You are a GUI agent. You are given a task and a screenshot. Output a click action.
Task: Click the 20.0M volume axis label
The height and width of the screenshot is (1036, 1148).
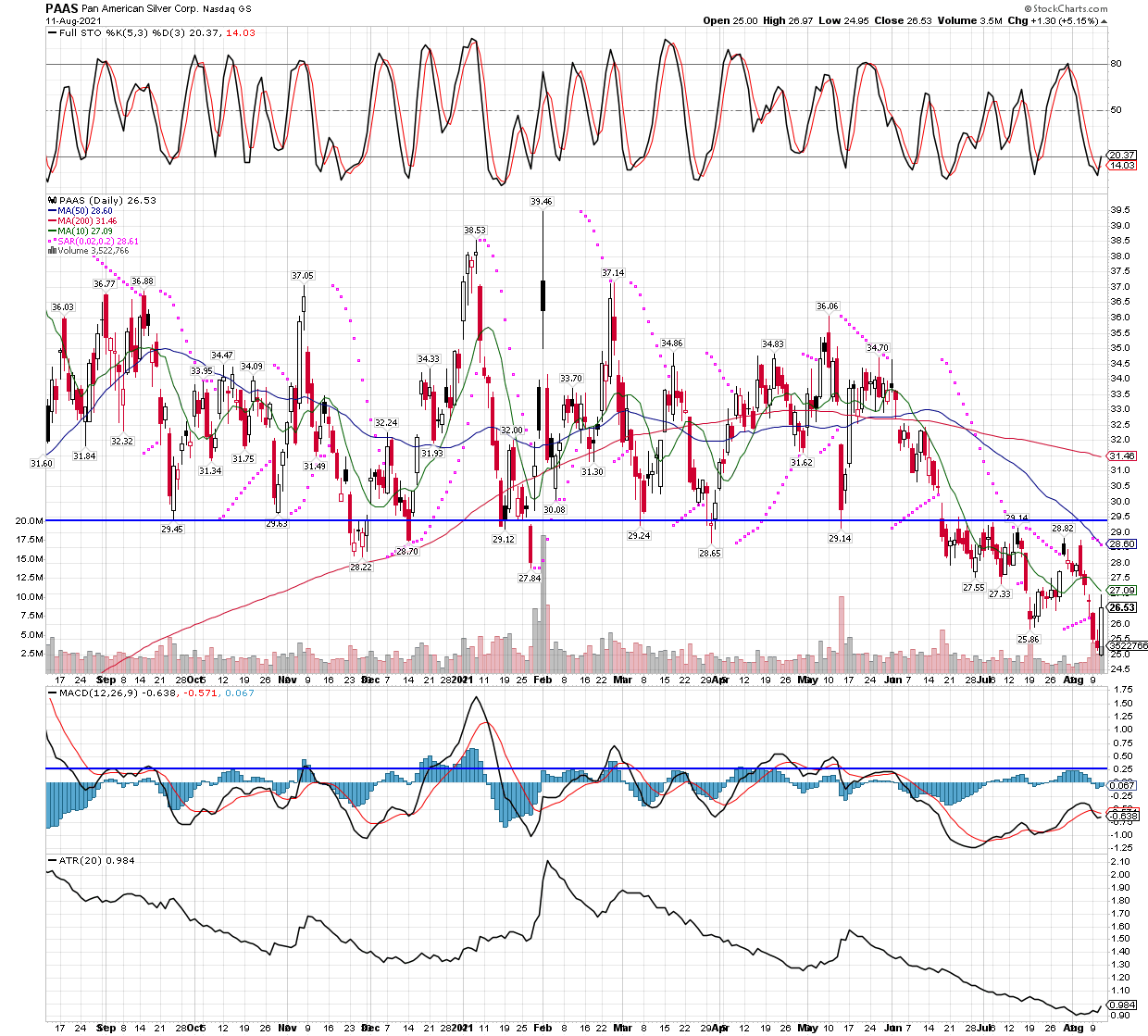30,521
